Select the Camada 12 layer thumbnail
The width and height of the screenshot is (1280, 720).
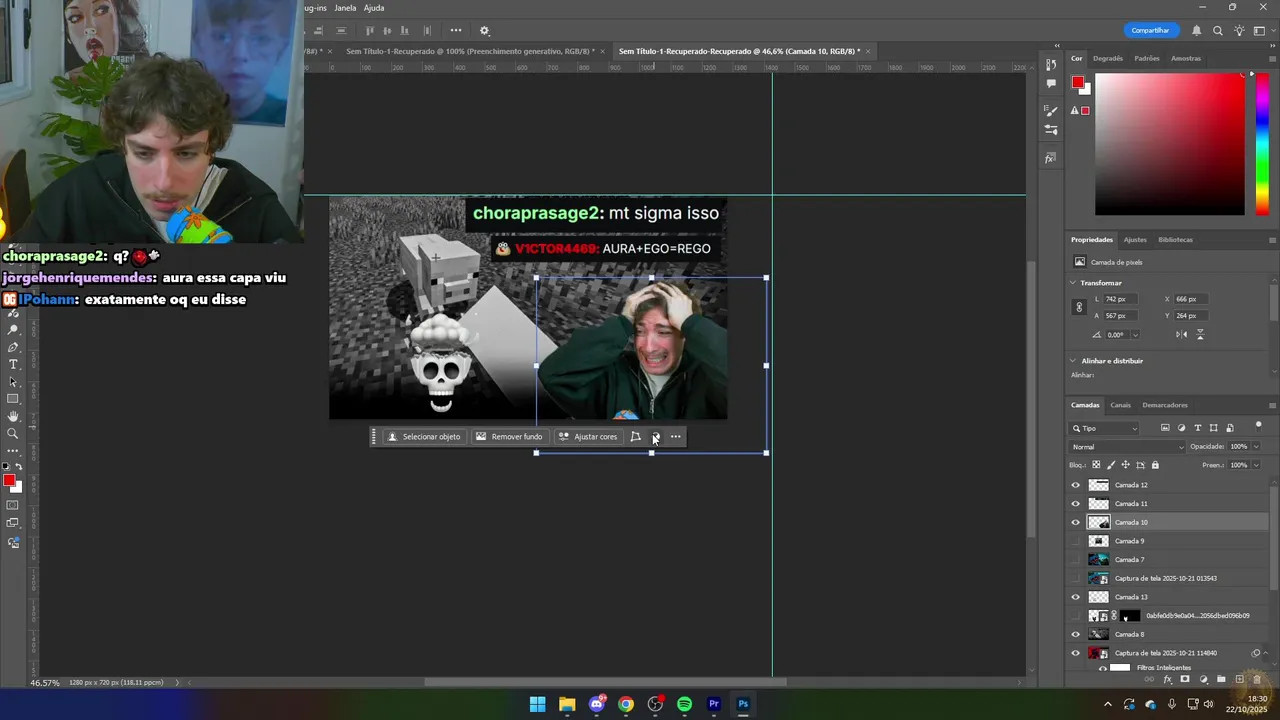point(1099,485)
